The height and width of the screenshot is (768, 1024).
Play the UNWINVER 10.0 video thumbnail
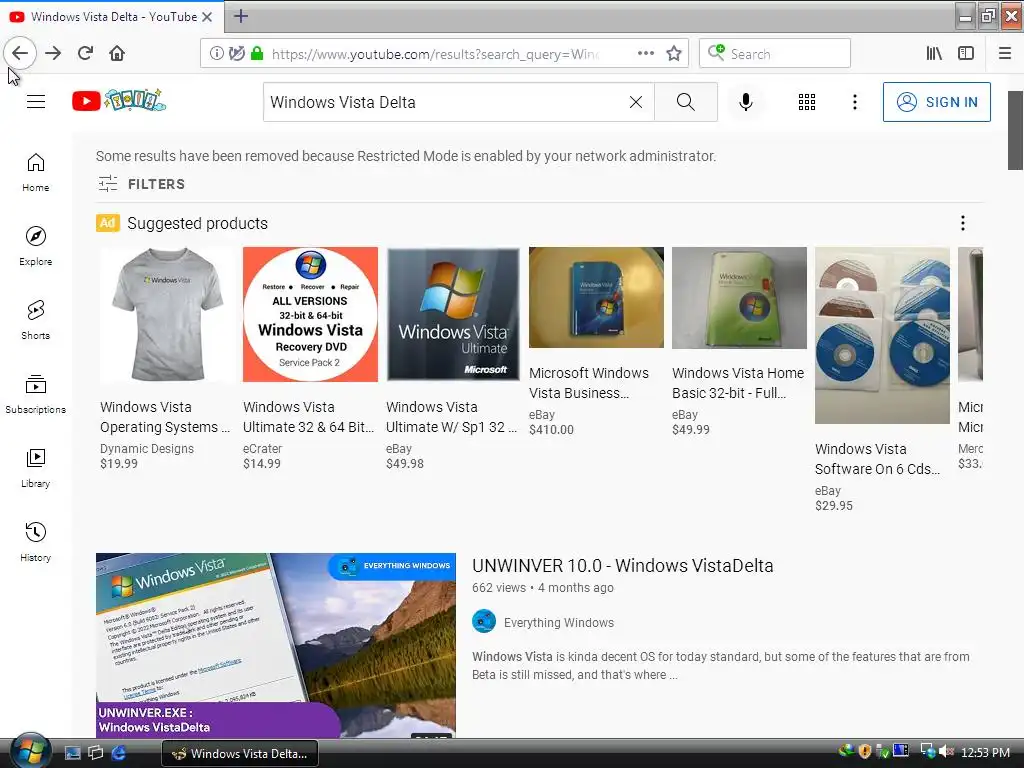pyautogui.click(x=276, y=645)
